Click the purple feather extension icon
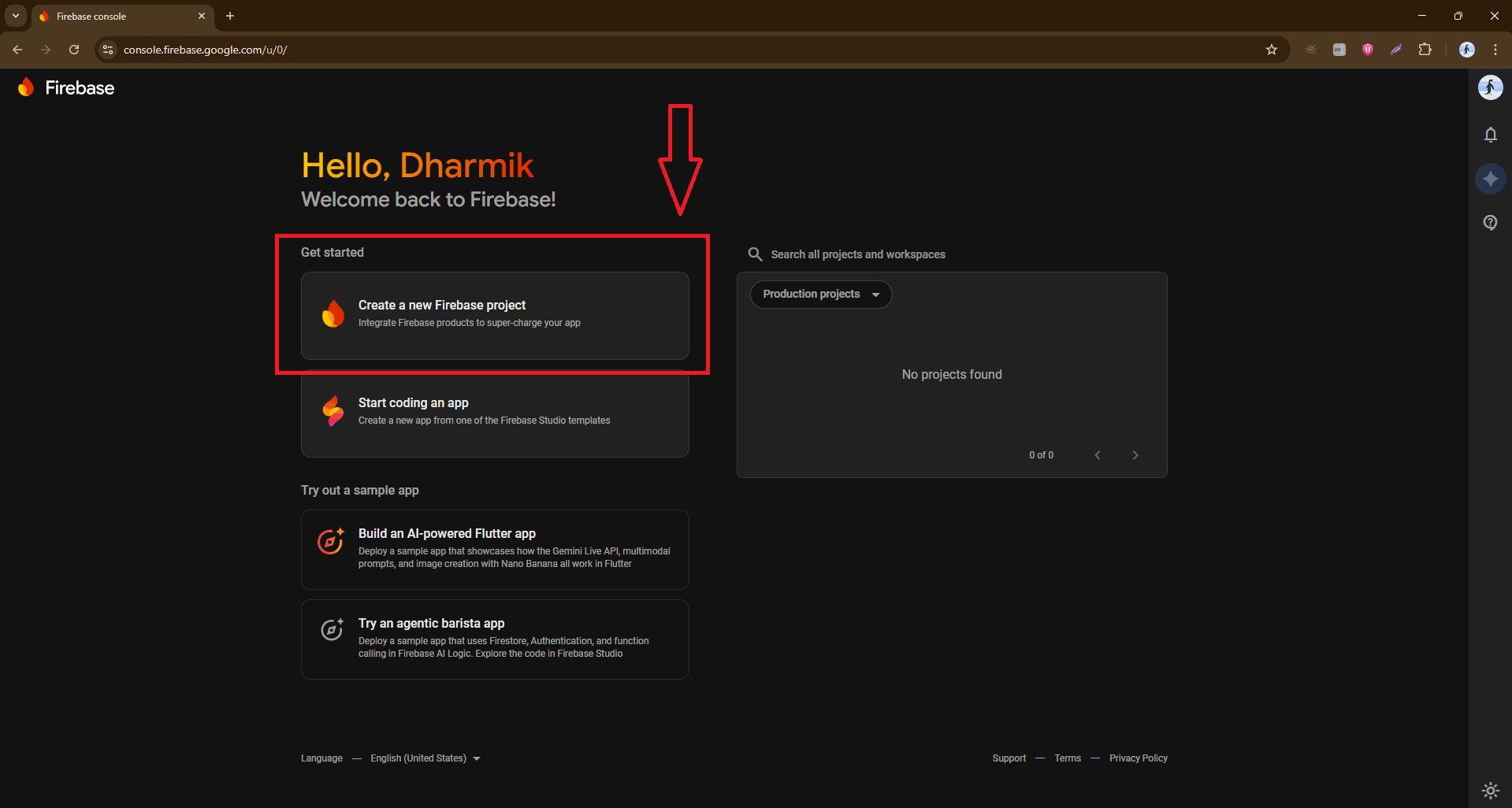Screen dimensions: 1512x808 click(1396, 50)
